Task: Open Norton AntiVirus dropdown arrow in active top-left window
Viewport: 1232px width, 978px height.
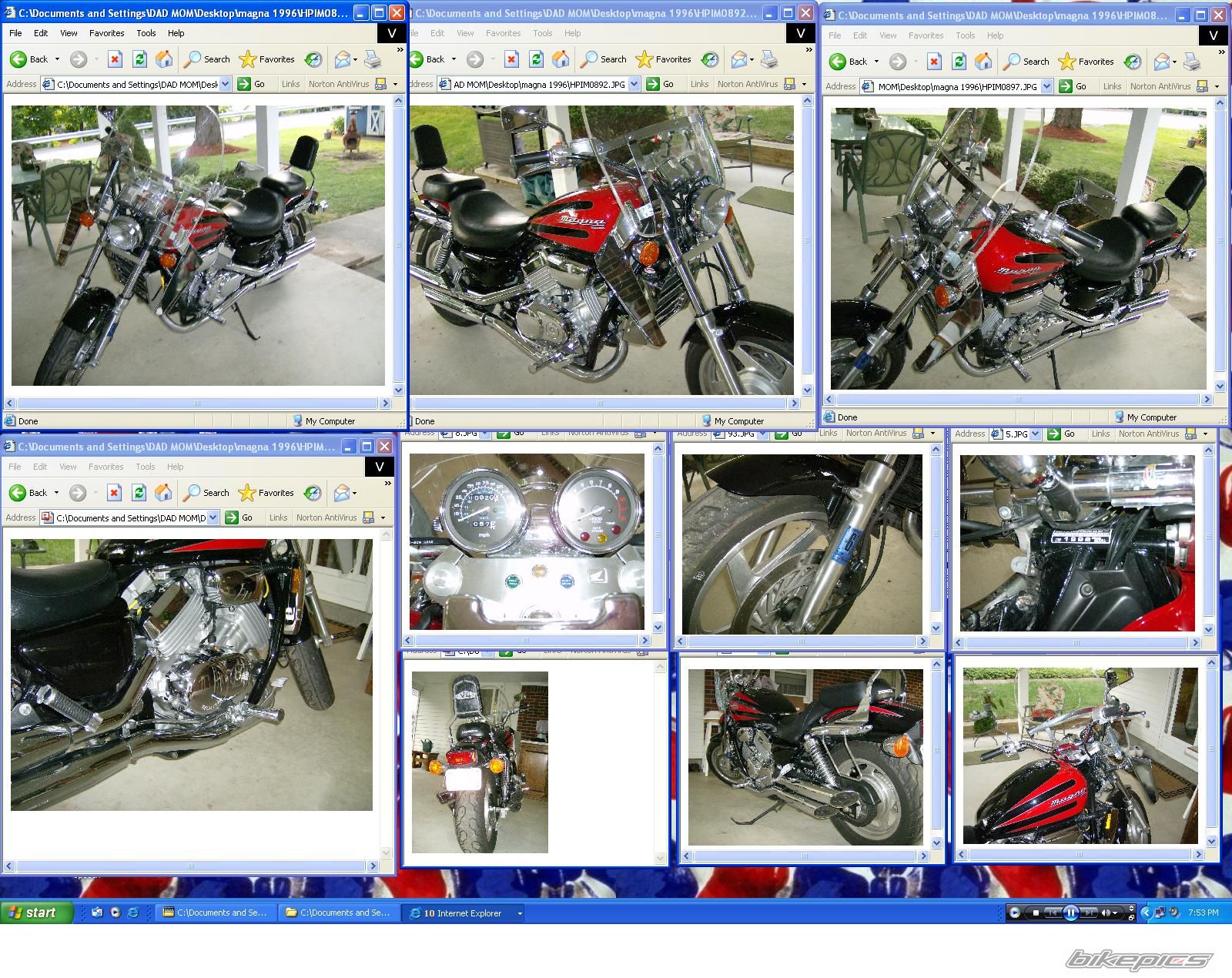Action: point(395,85)
